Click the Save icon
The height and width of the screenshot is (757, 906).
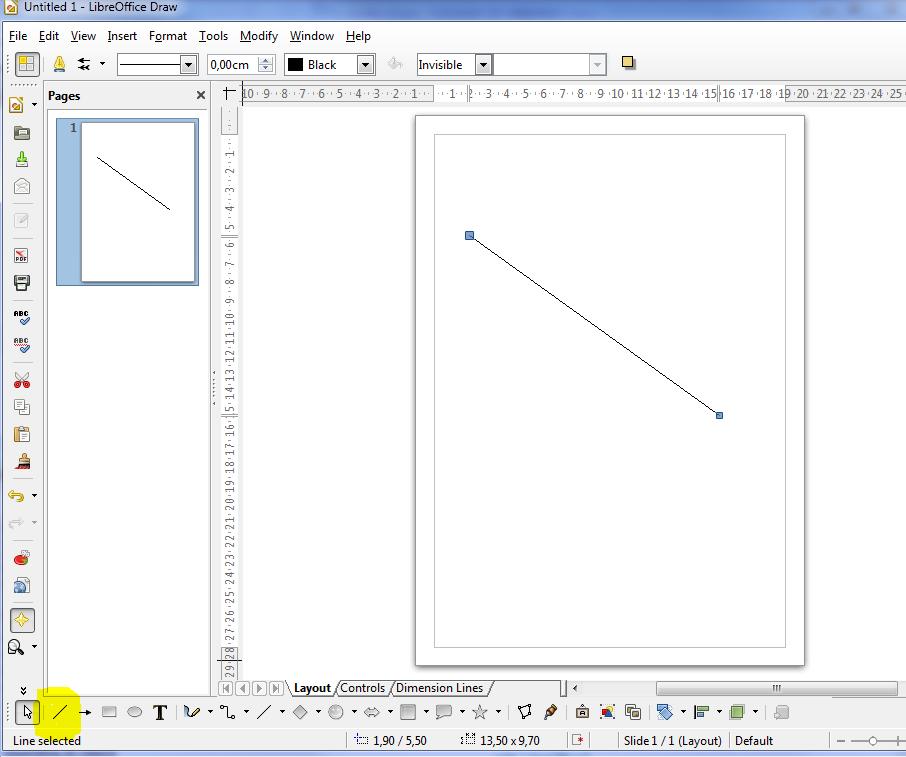[21, 159]
